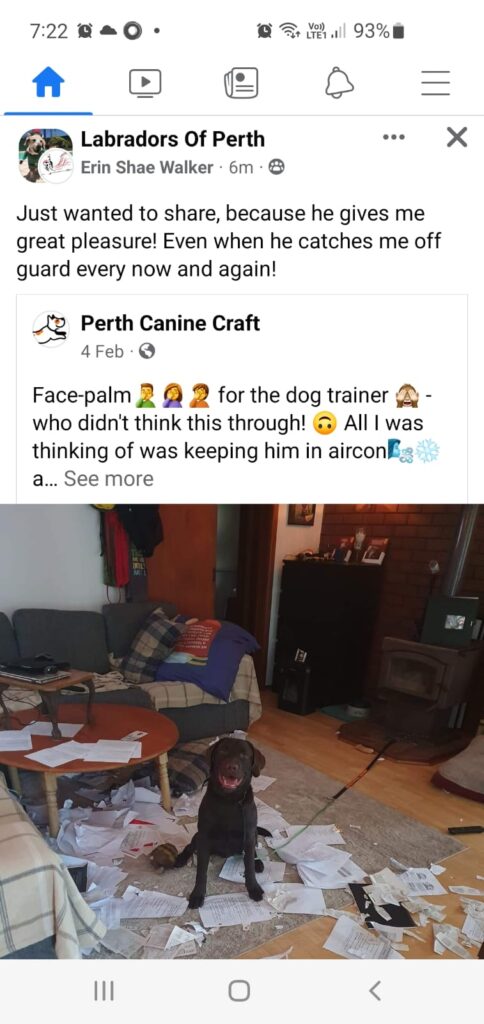The height and width of the screenshot is (1024, 484).
Task: Hide this post with the X
Action: tap(457, 137)
